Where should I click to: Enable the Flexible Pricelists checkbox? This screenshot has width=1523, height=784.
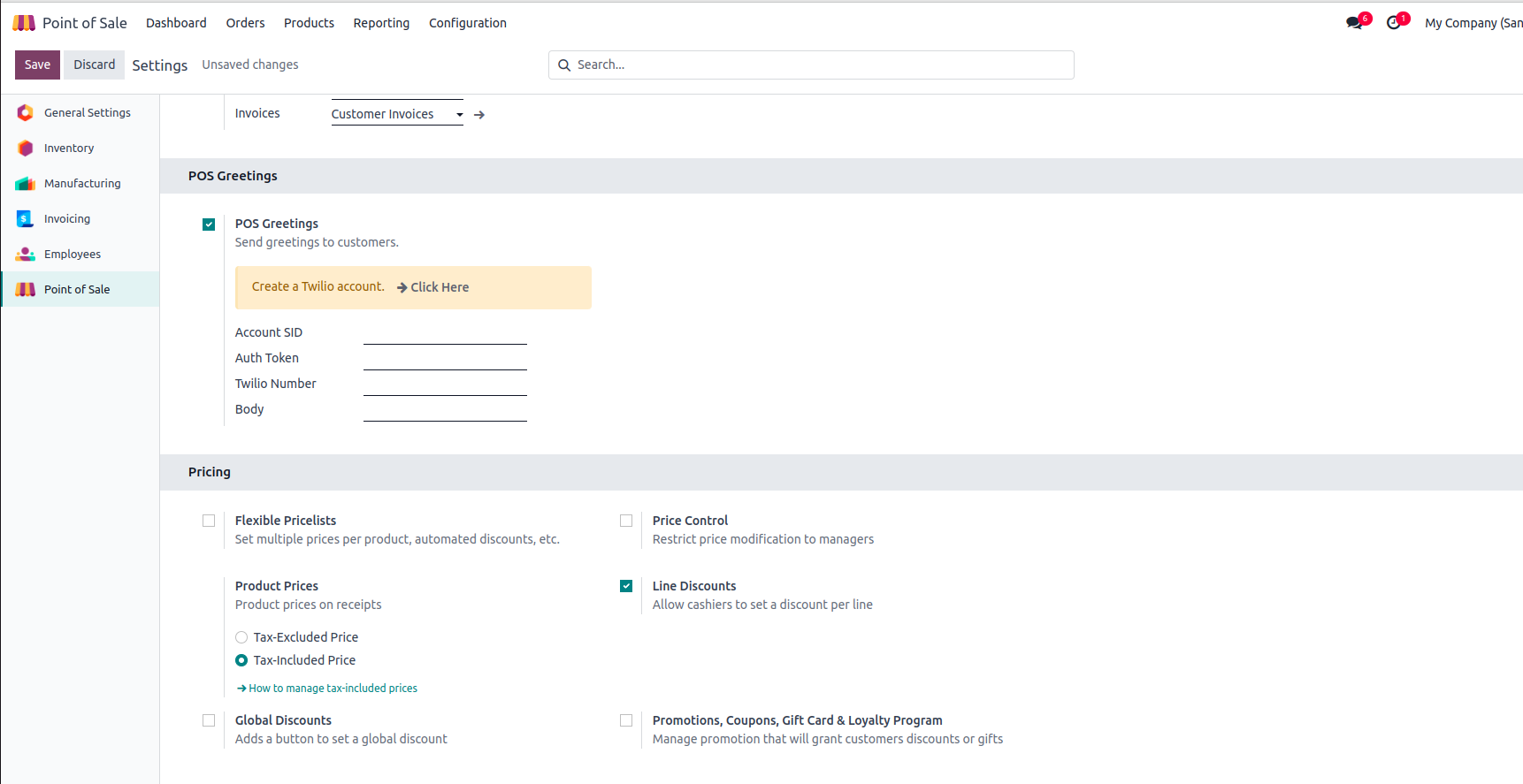pyautogui.click(x=209, y=521)
